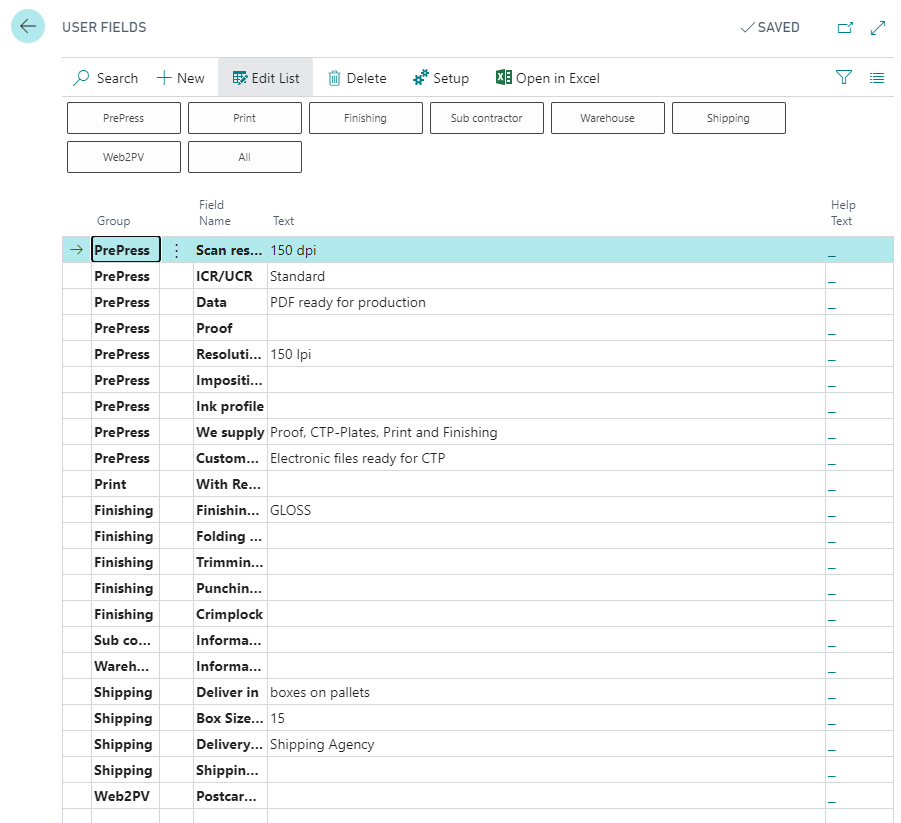
Task: Filter by the Sub contractor button
Action: (487, 118)
